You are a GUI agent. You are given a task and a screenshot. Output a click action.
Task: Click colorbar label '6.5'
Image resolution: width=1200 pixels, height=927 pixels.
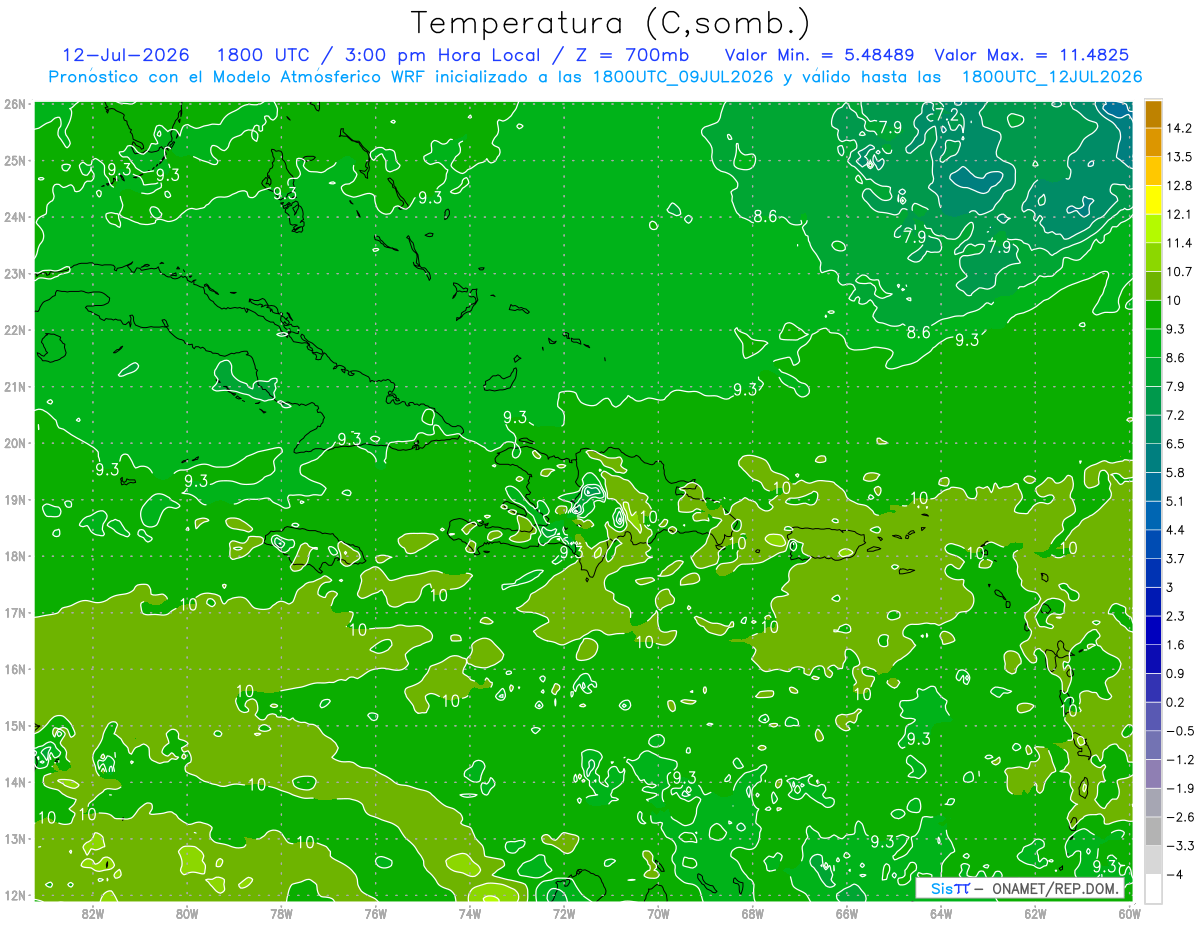(1177, 444)
